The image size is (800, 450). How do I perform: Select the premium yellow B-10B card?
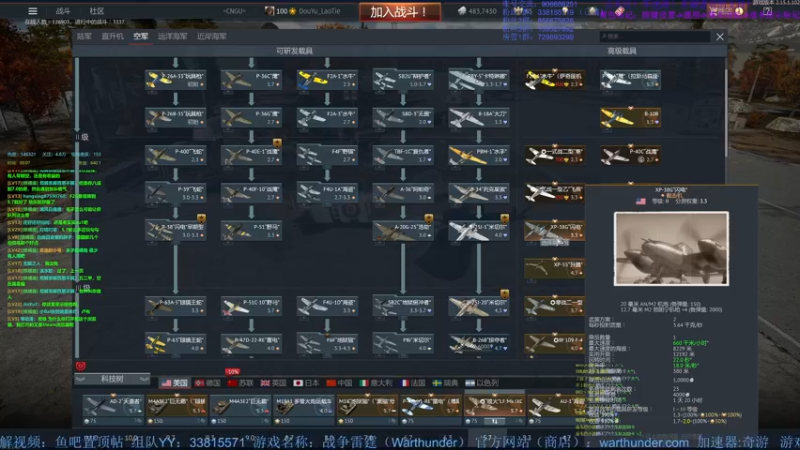[630, 117]
